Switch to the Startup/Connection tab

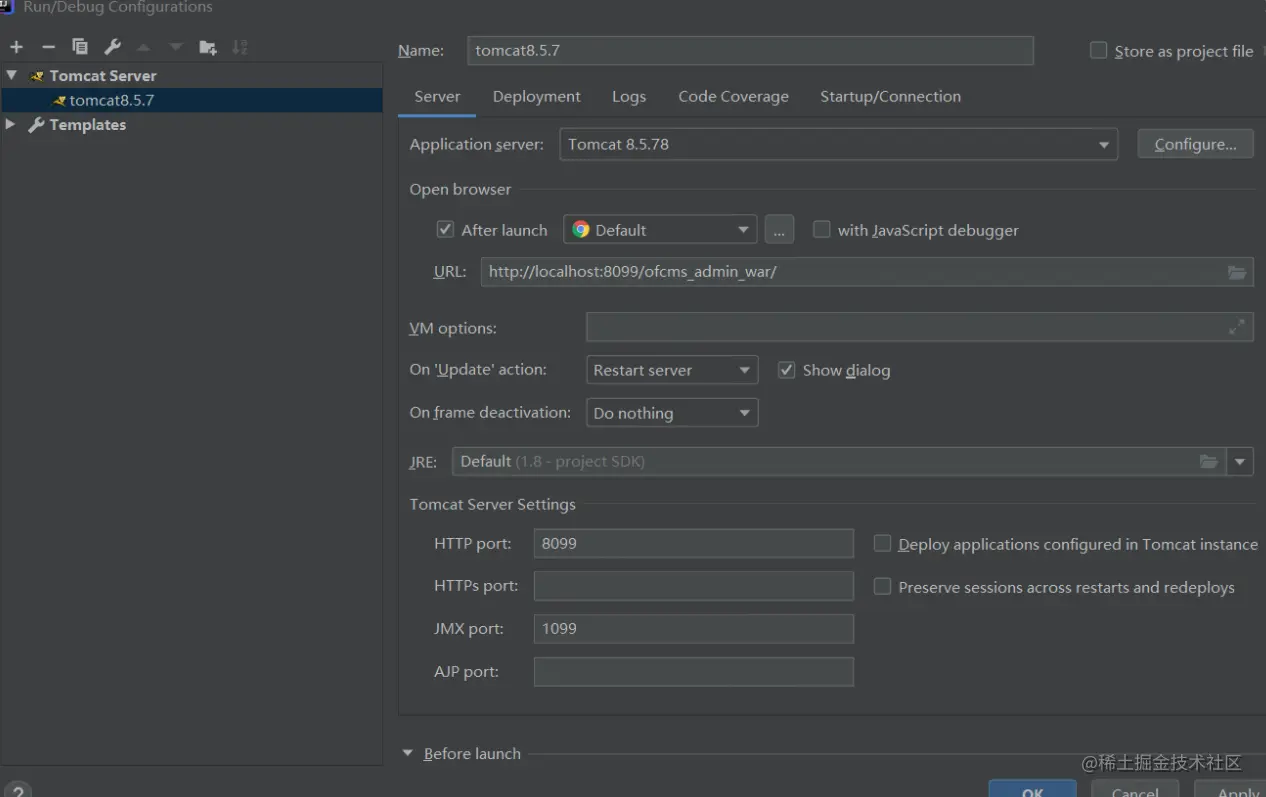[890, 96]
